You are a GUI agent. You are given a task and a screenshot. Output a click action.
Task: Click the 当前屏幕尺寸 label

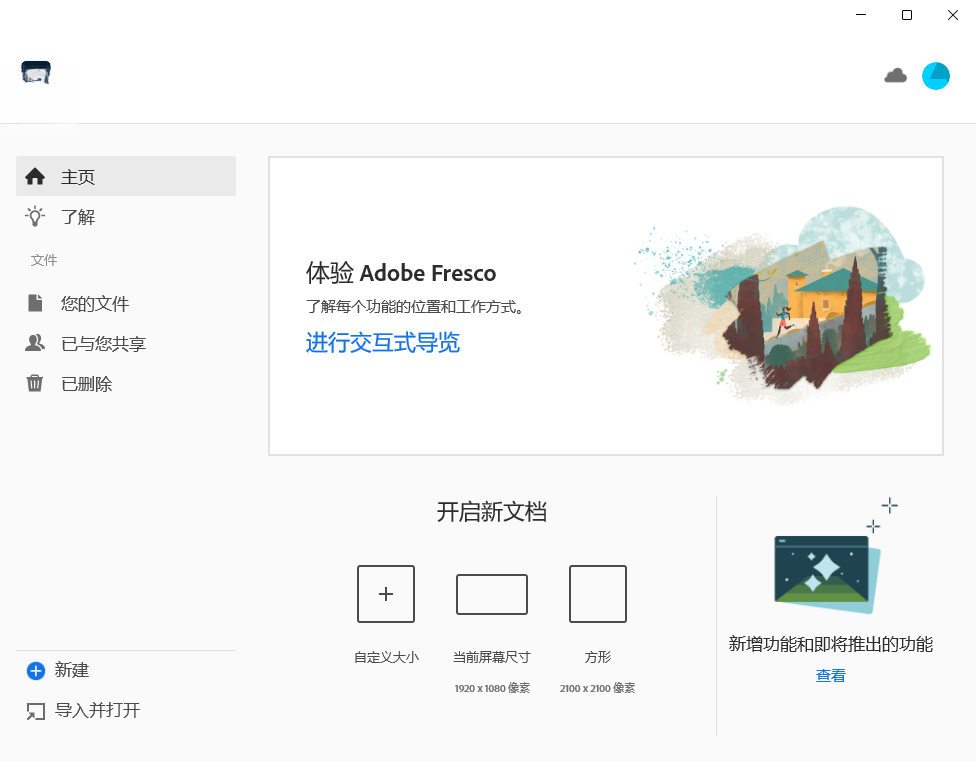(492, 657)
